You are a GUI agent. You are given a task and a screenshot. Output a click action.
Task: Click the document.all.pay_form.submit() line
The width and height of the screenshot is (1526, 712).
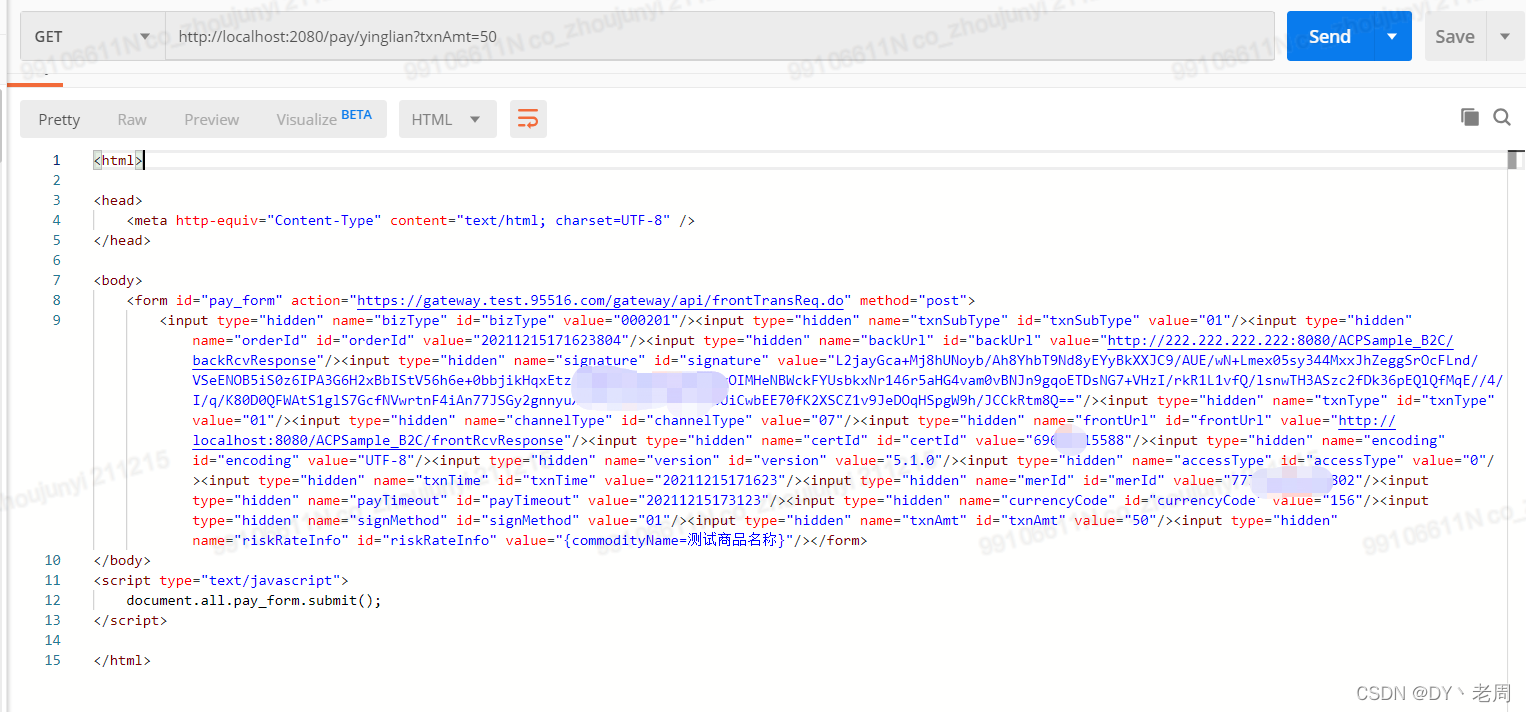(x=254, y=600)
